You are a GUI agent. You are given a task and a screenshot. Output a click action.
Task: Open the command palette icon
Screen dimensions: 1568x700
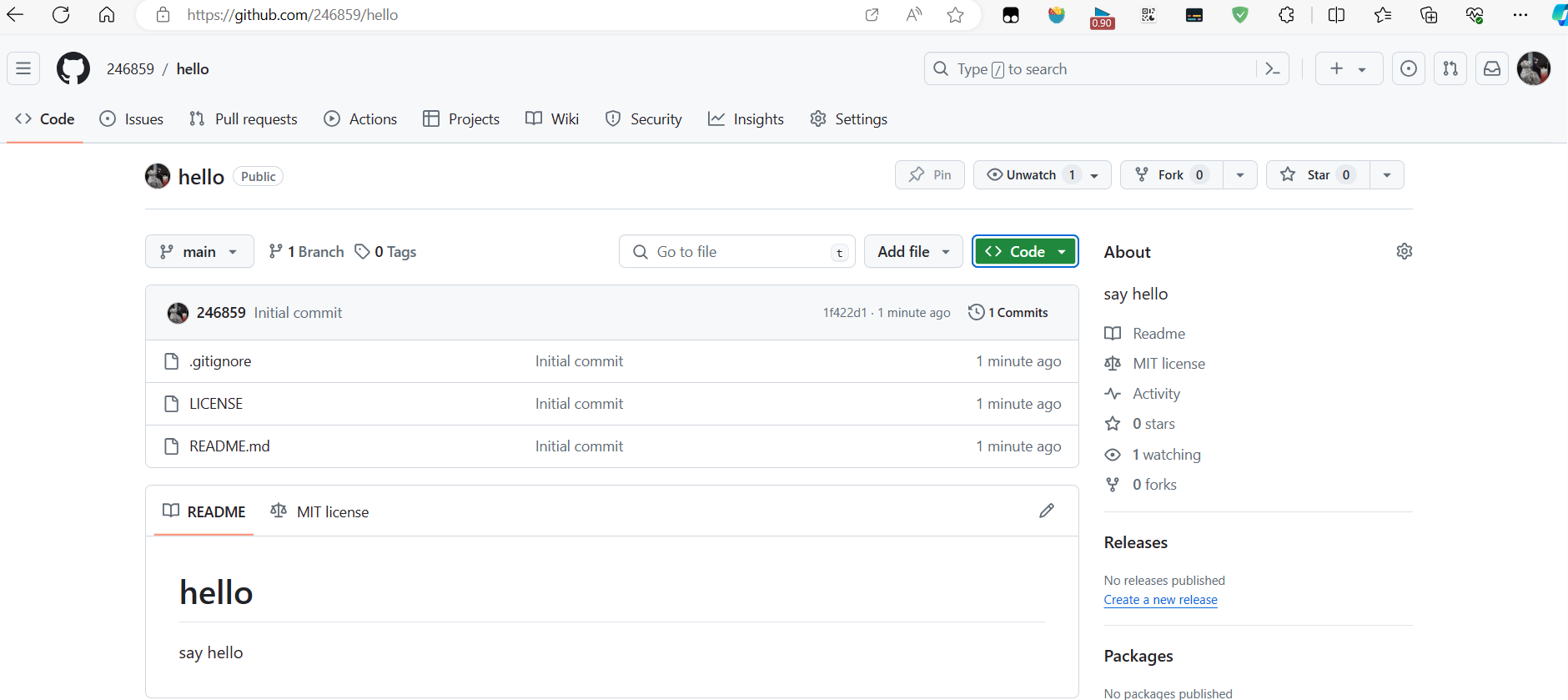1272,68
